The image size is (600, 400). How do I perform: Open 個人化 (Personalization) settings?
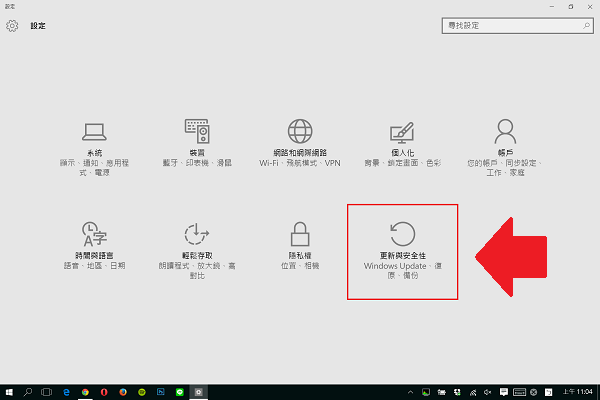(x=402, y=146)
